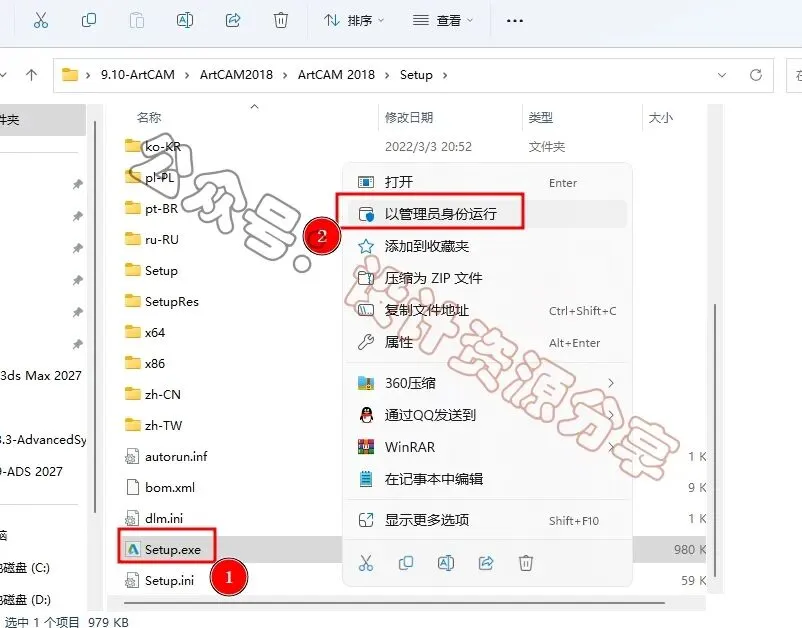Open 3ds Max 2027 in navigation pane
This screenshot has width=802, height=628.
click(x=41, y=376)
